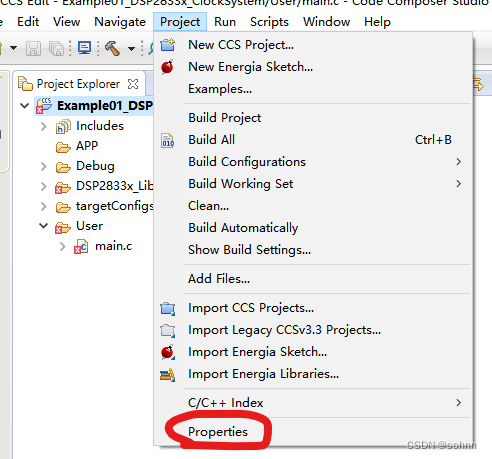Image resolution: width=492 pixels, height=459 pixels.
Task: Click the targetConfigs folder icon
Action: coord(63,207)
